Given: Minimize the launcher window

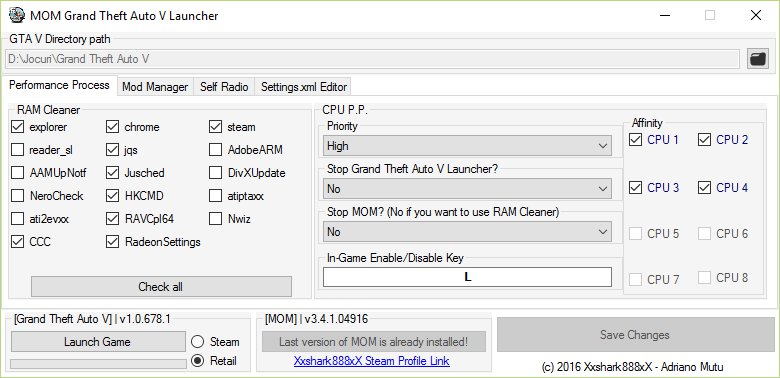Looking at the screenshot, I should 665,15.
